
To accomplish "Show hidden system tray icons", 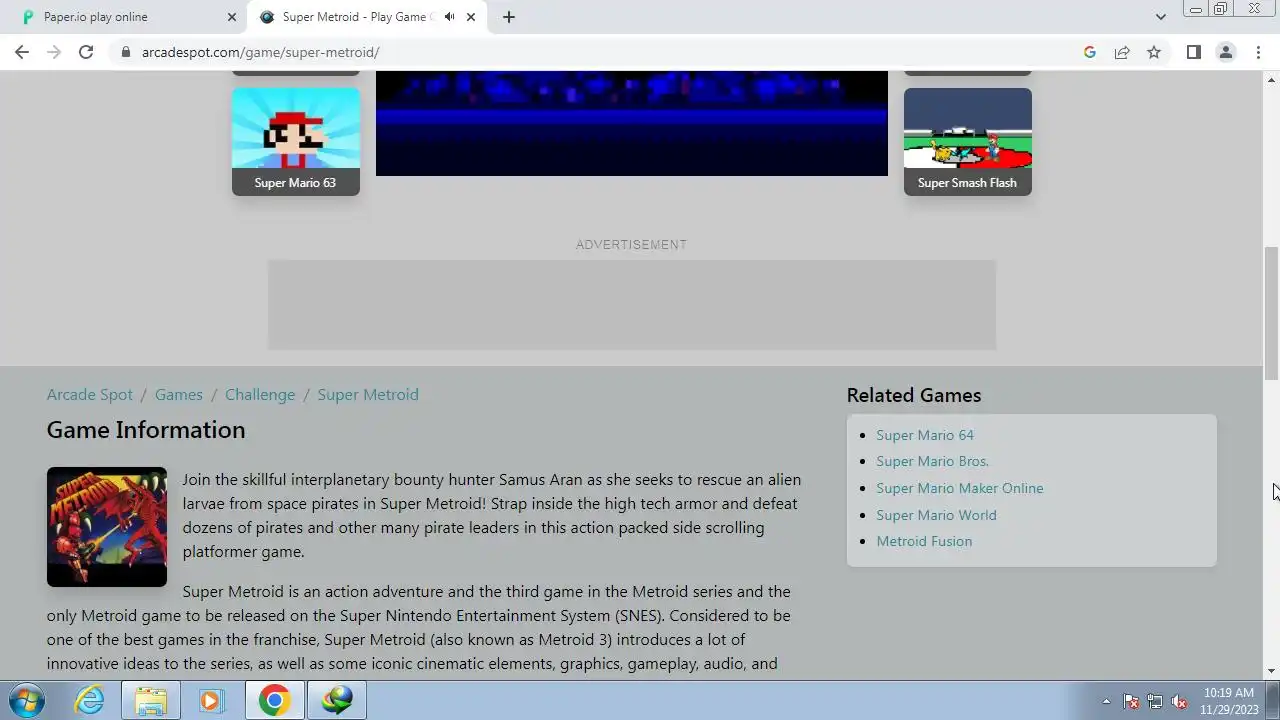I will click(x=1106, y=701).
